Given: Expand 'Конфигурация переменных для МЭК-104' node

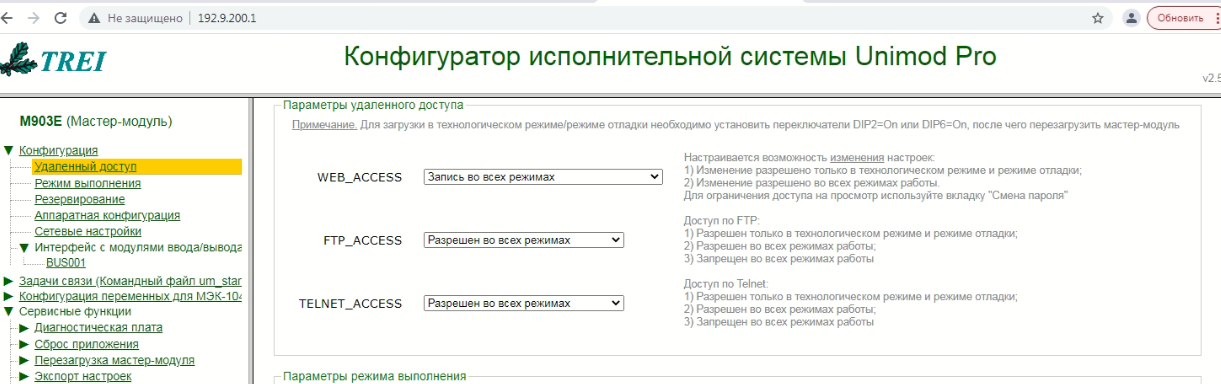Looking at the screenshot, I should coord(9,295).
